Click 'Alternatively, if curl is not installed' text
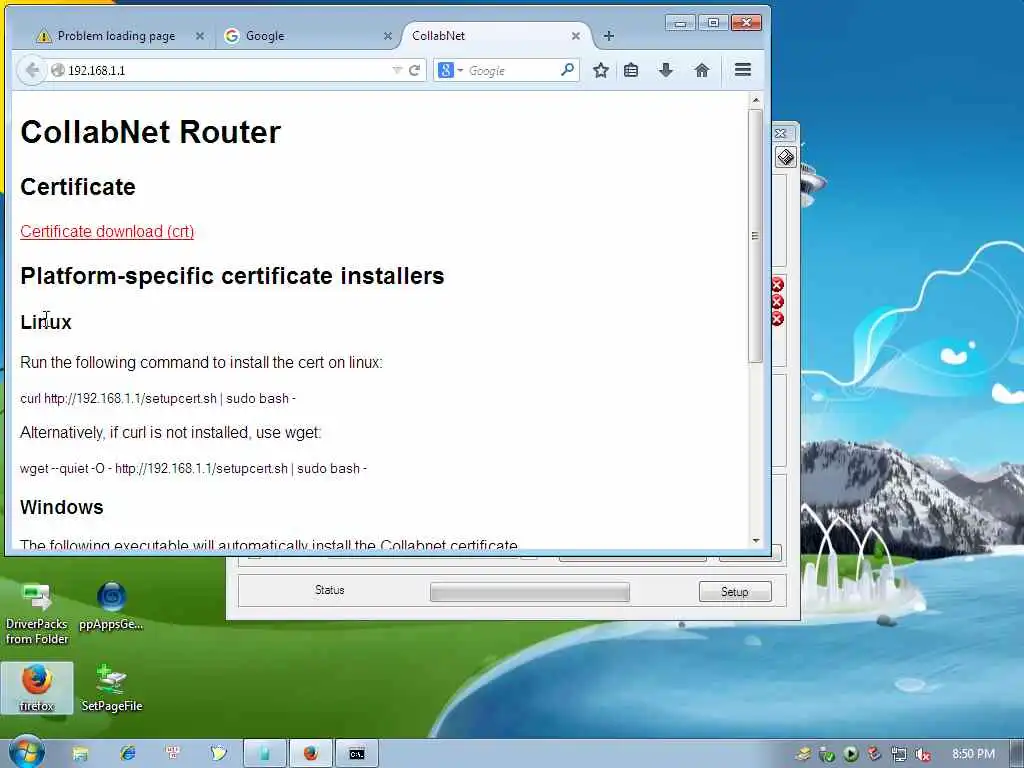The height and width of the screenshot is (768, 1024). point(170,432)
